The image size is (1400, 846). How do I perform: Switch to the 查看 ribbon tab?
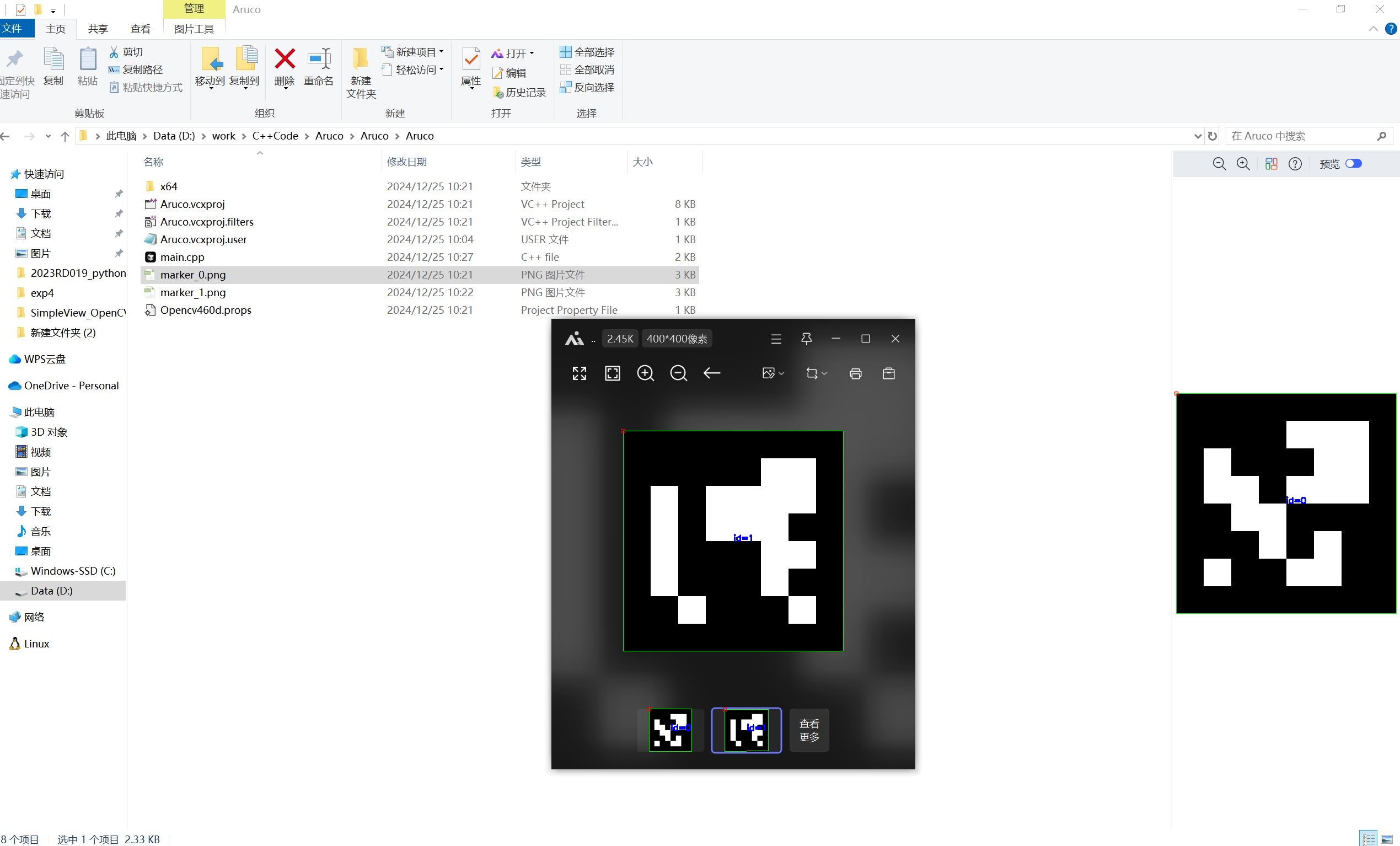pyautogui.click(x=141, y=29)
